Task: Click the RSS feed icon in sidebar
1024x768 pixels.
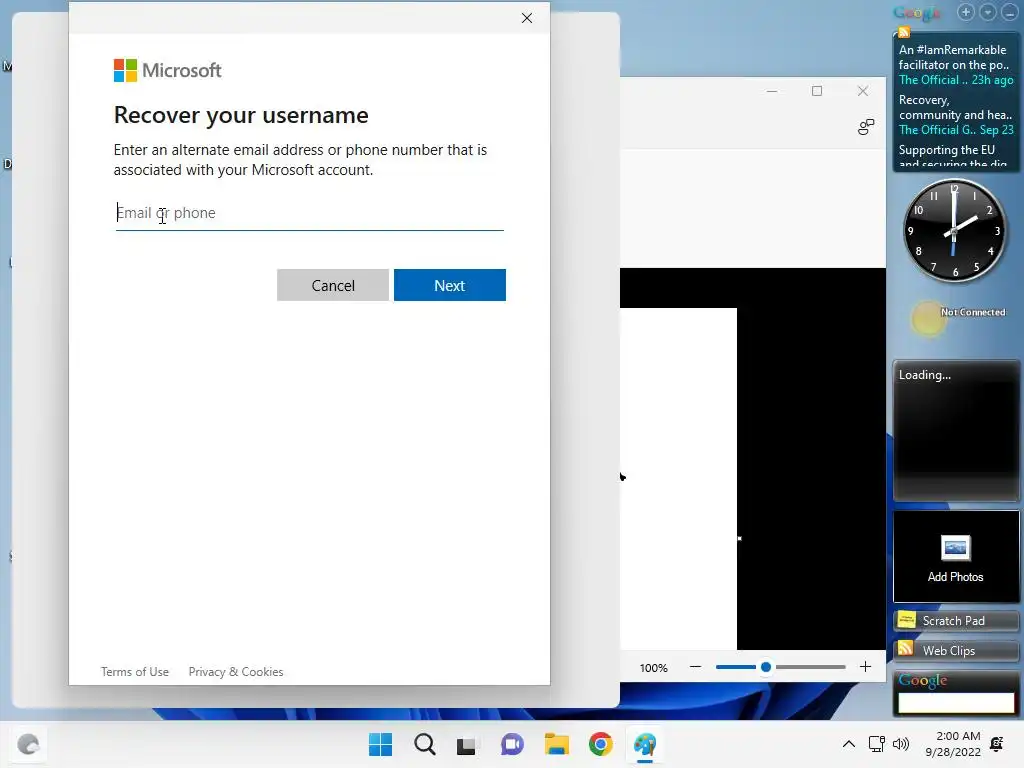Action: point(904,32)
